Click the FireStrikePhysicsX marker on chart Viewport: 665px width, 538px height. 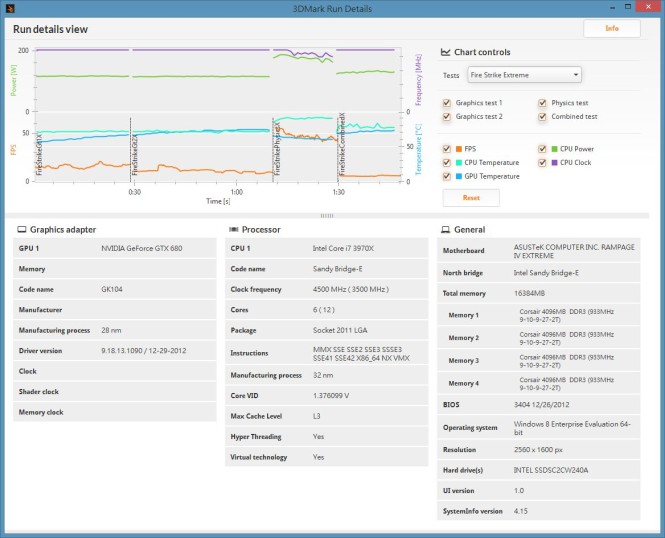click(x=278, y=148)
